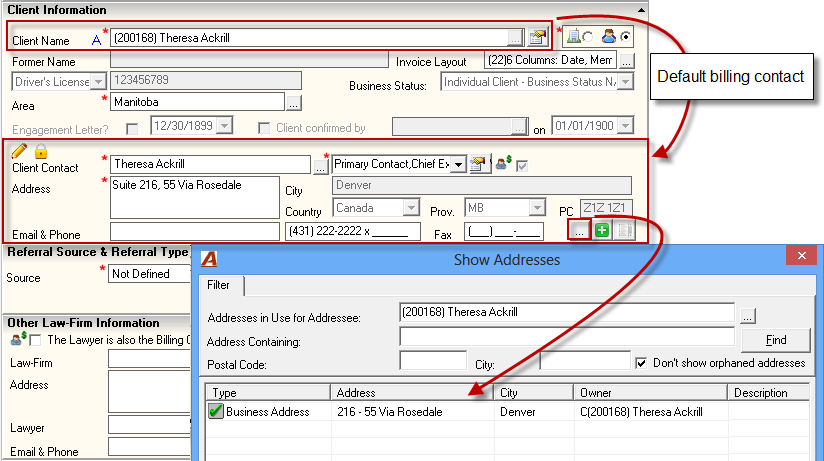Open the Driver's License type dropdown
824x461 pixels.
(x=98, y=82)
